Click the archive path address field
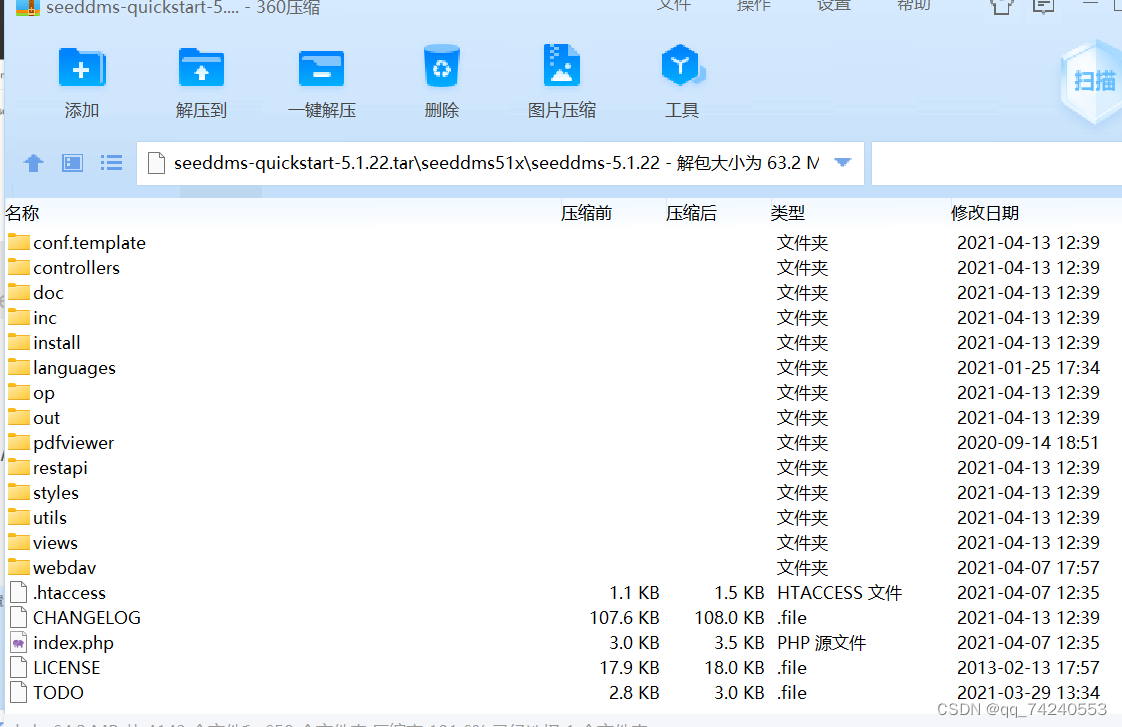Screen dimensions: 1122x727 [500, 163]
